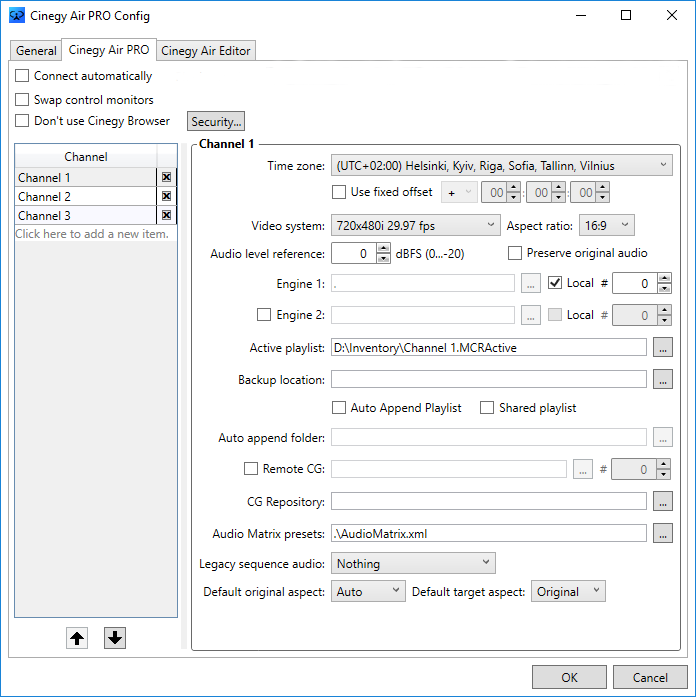Viewport: 696px width, 697px height.
Task: Confirm settings with OK button
Action: (569, 677)
